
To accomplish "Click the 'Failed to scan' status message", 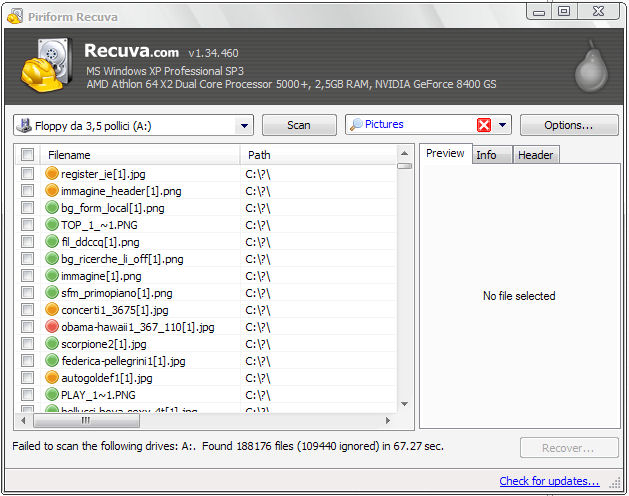I will (x=228, y=446).
